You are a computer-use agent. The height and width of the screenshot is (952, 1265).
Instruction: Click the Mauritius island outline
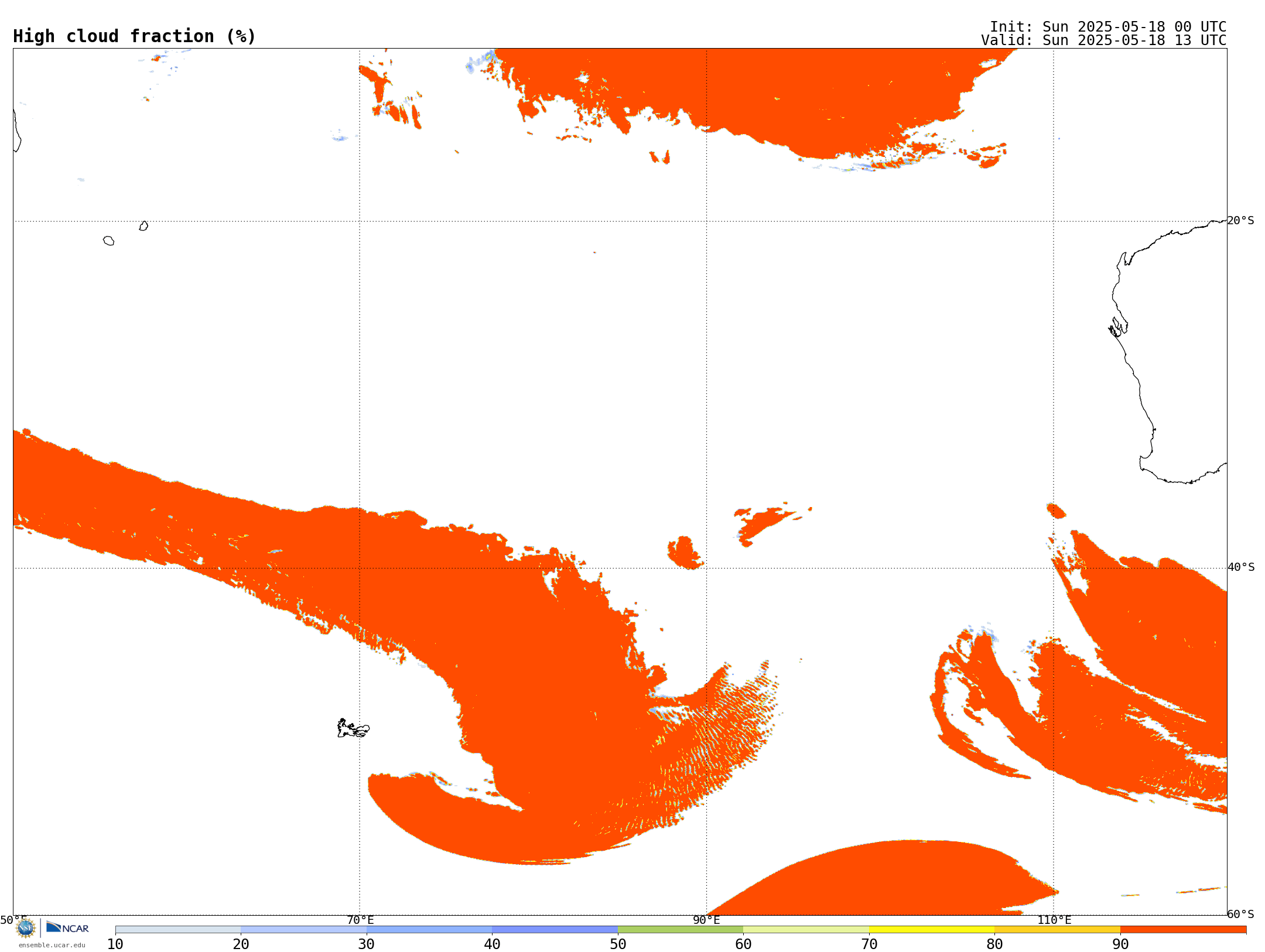[x=143, y=226]
